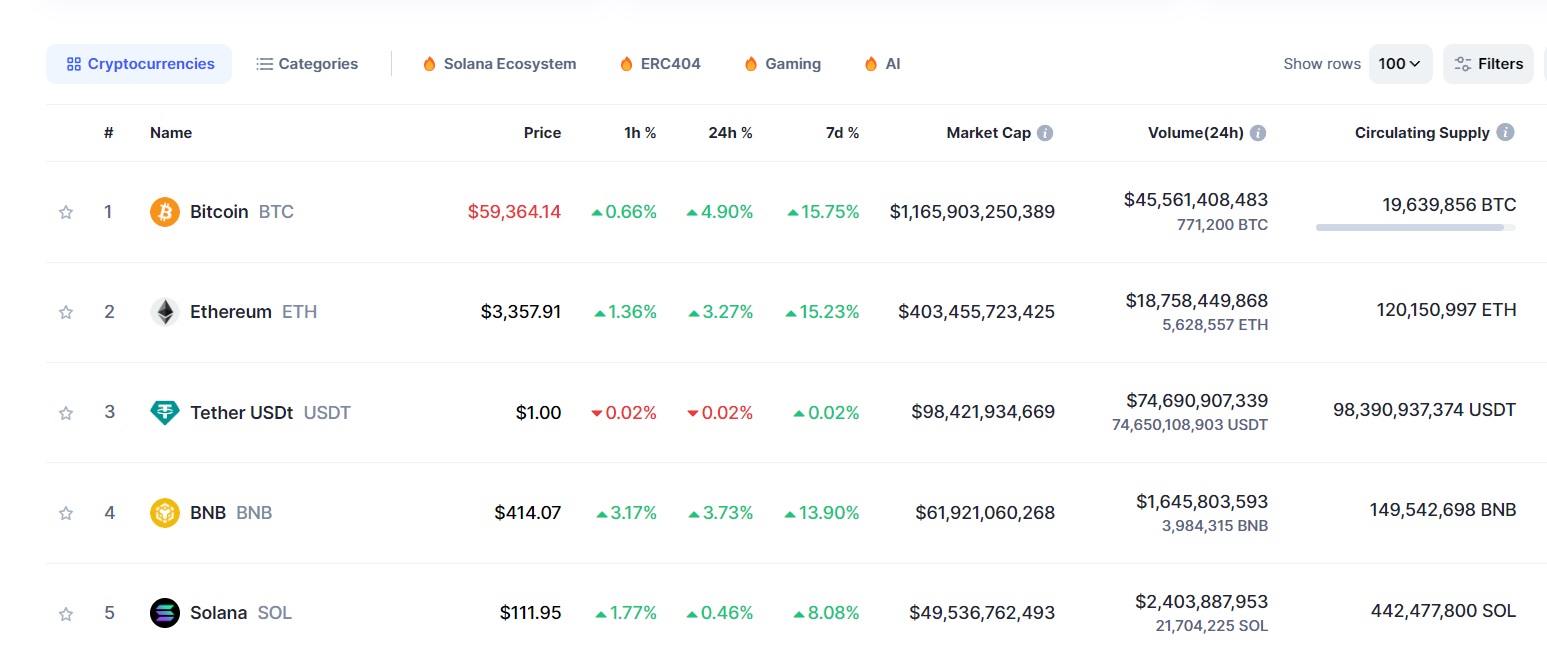Click the Tether USDt logo icon

click(x=165, y=412)
